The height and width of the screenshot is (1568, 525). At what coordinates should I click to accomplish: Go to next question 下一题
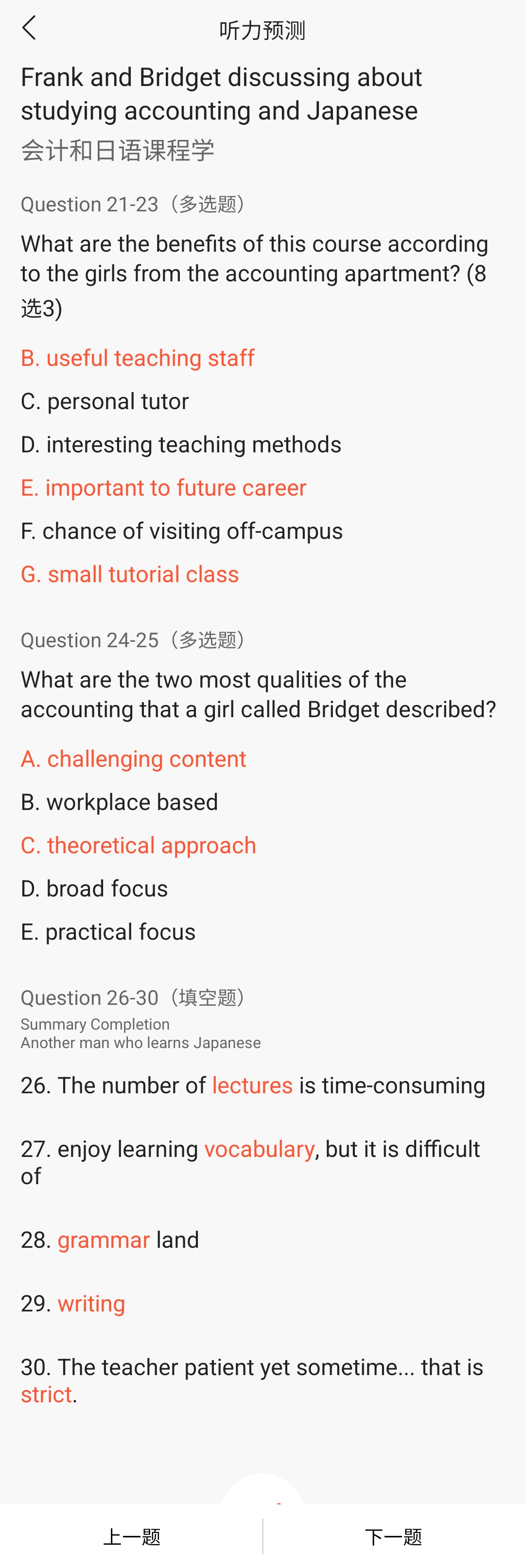(393, 1536)
